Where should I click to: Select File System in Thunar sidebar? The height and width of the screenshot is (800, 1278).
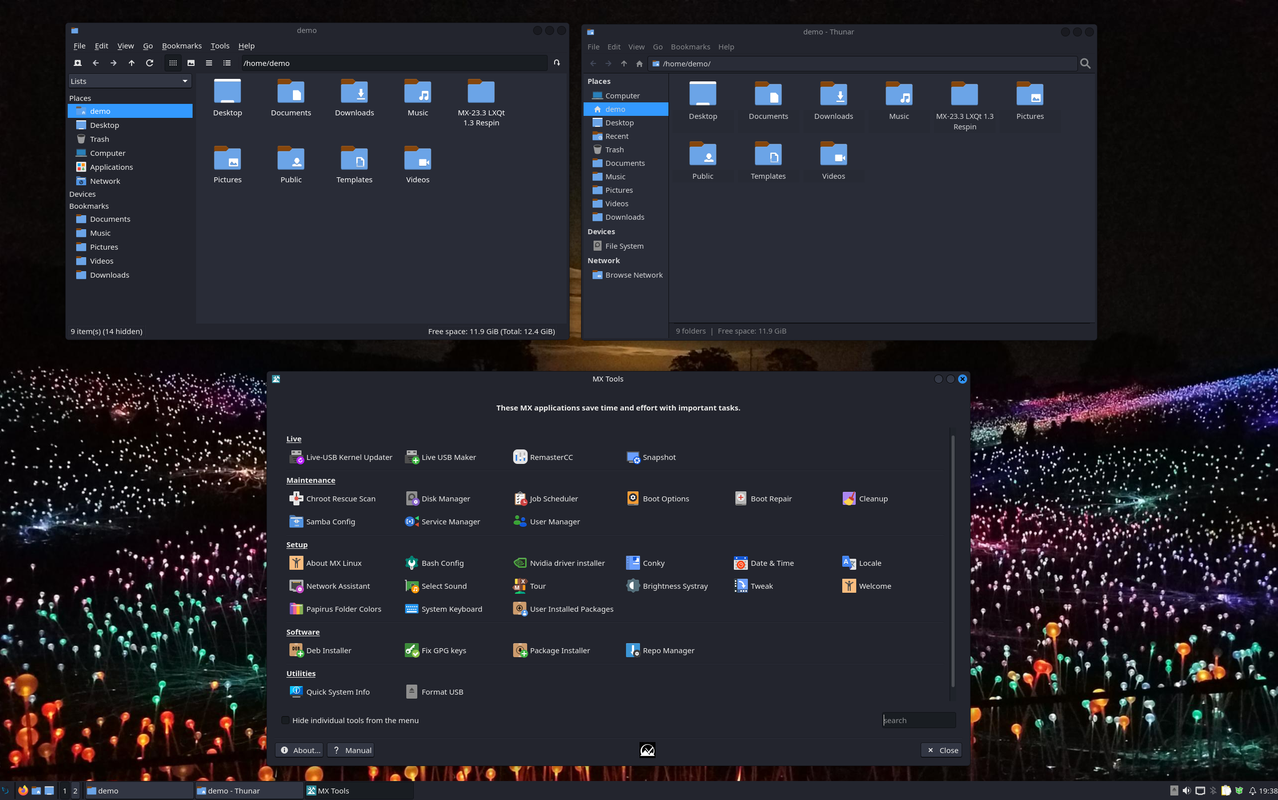pyautogui.click(x=626, y=246)
